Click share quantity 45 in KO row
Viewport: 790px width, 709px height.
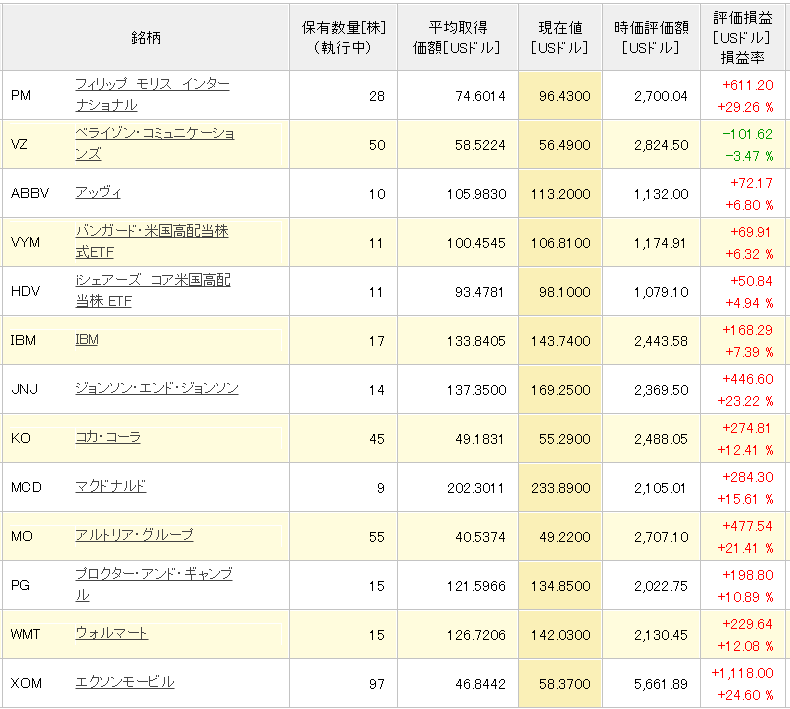(377, 439)
